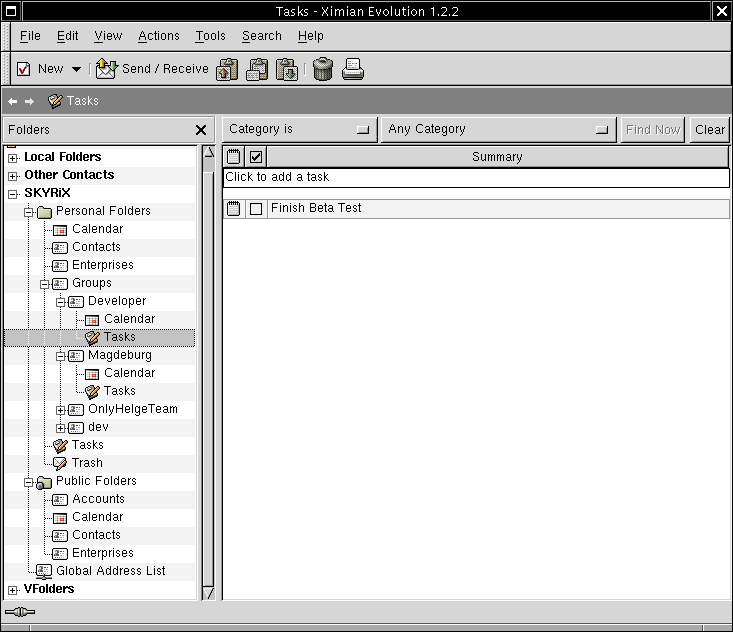
Task: Open the New dropdown arrow
Action: (76, 69)
